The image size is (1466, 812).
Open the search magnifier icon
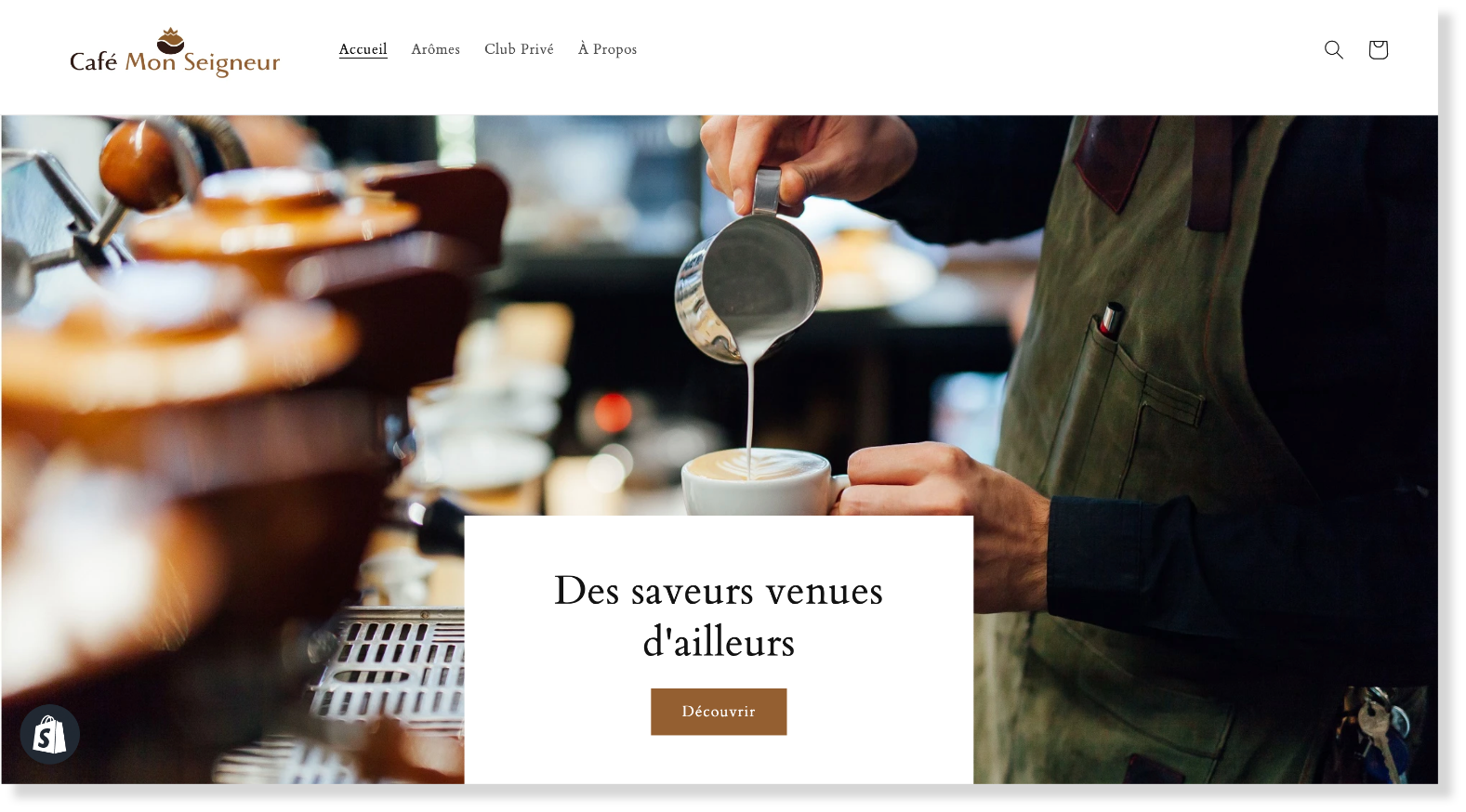click(x=1333, y=49)
